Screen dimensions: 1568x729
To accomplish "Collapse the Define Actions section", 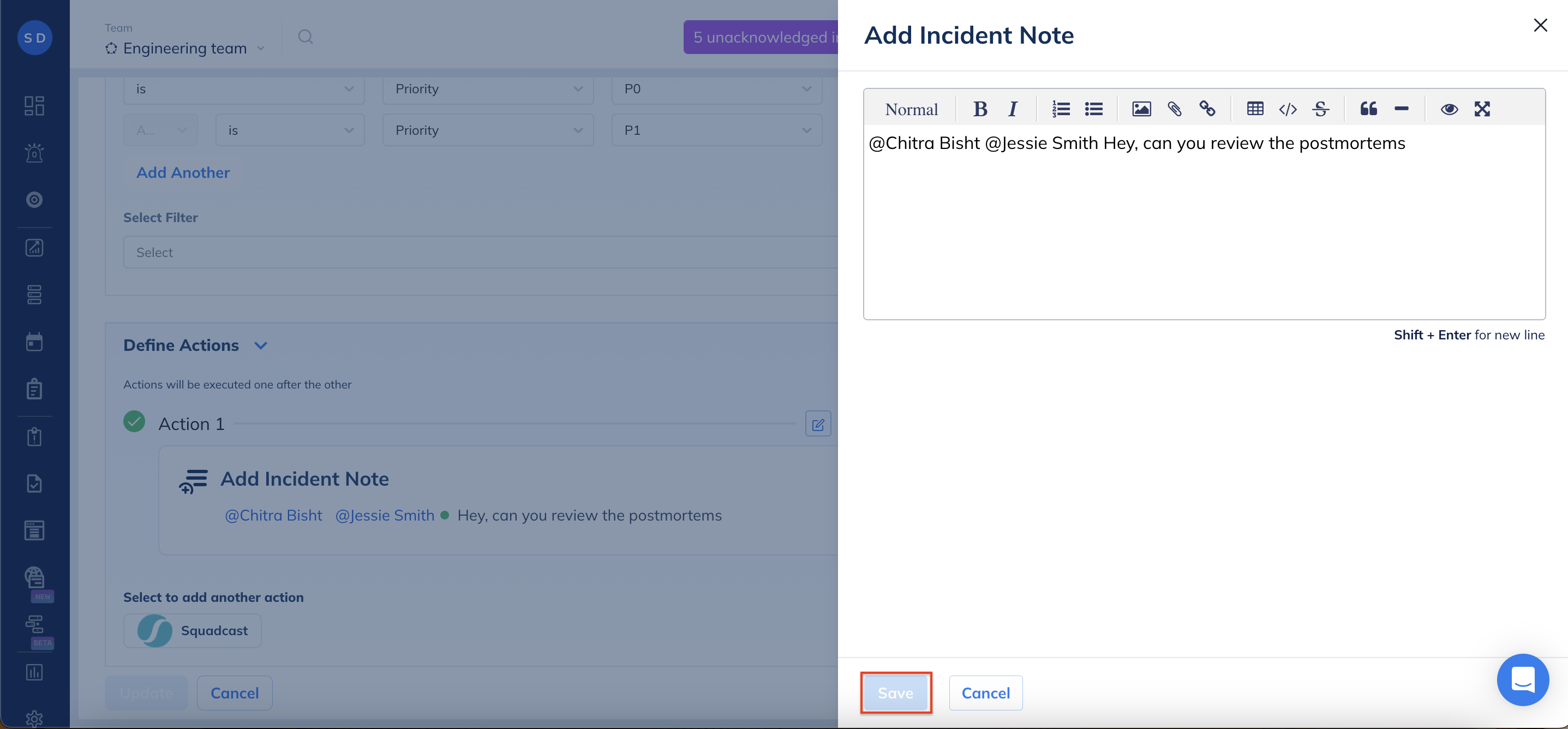I will click(261, 345).
